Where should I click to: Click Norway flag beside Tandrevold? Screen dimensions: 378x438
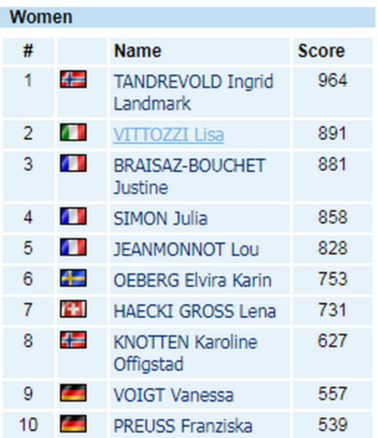click(x=73, y=79)
